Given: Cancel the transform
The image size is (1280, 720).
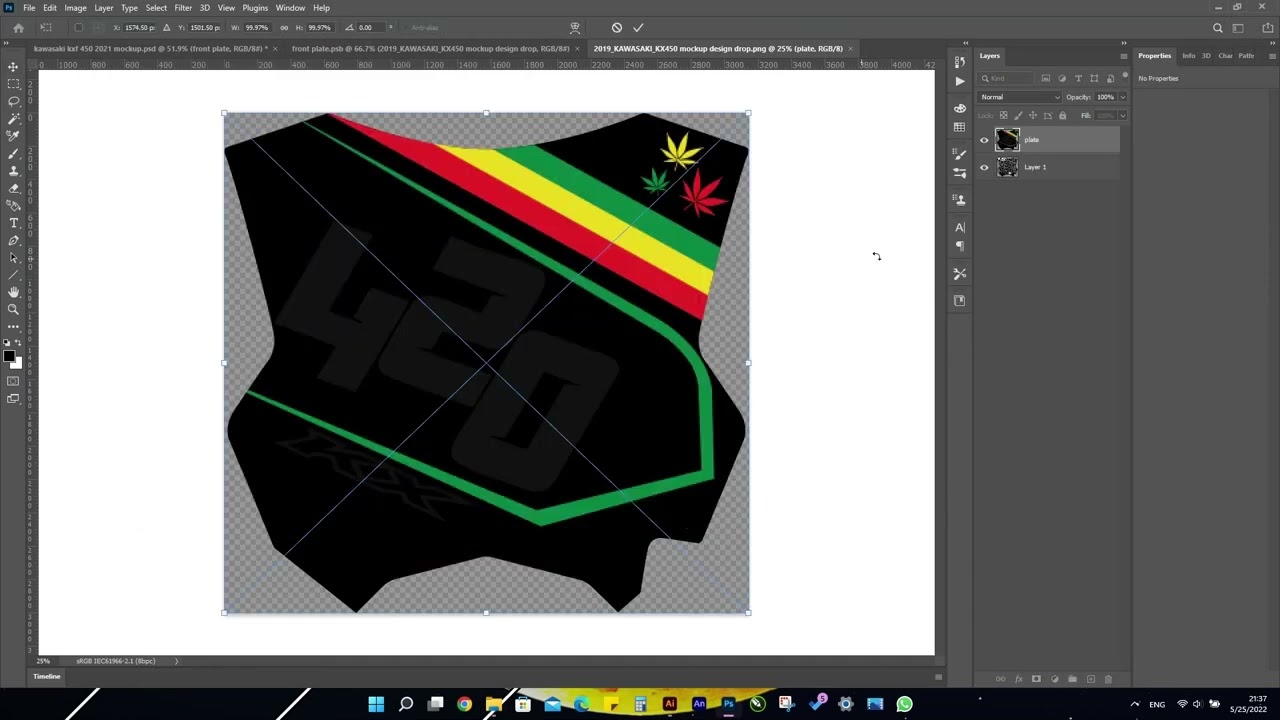Looking at the screenshot, I should (x=616, y=27).
